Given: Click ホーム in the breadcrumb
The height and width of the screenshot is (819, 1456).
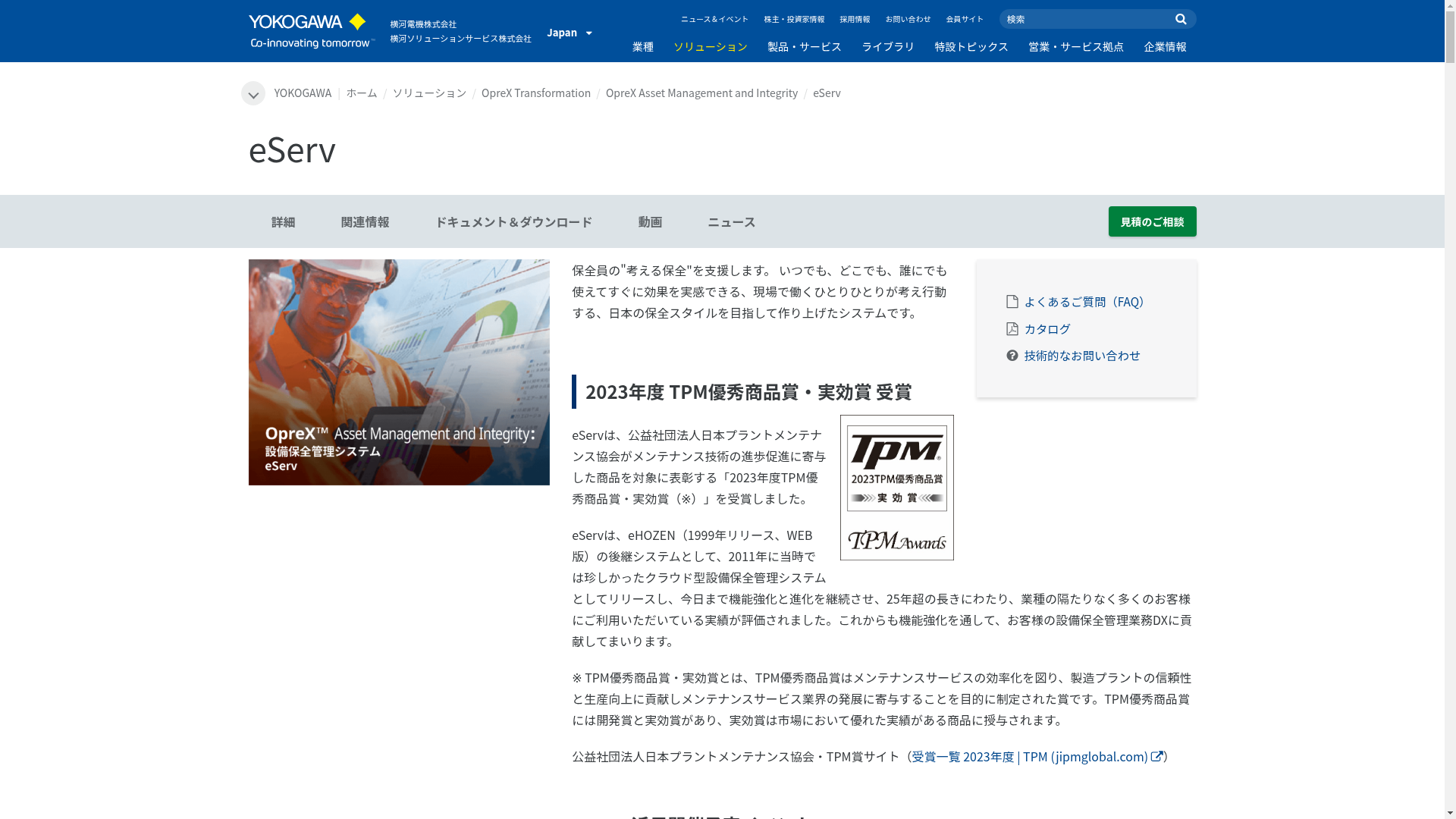Looking at the screenshot, I should pyautogui.click(x=362, y=93).
